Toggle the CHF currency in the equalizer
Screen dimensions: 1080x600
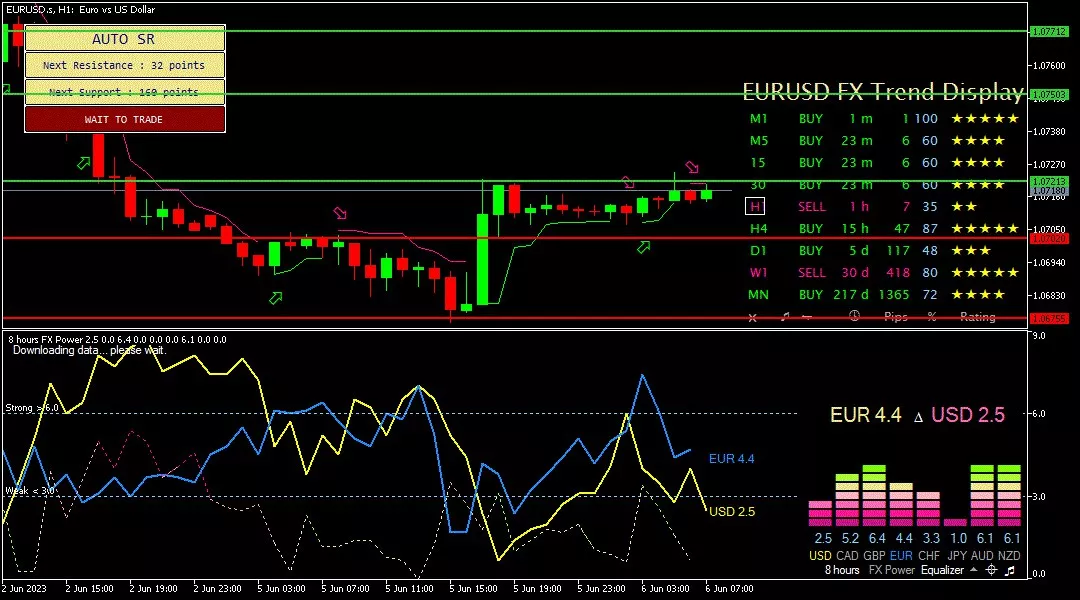tap(928, 556)
